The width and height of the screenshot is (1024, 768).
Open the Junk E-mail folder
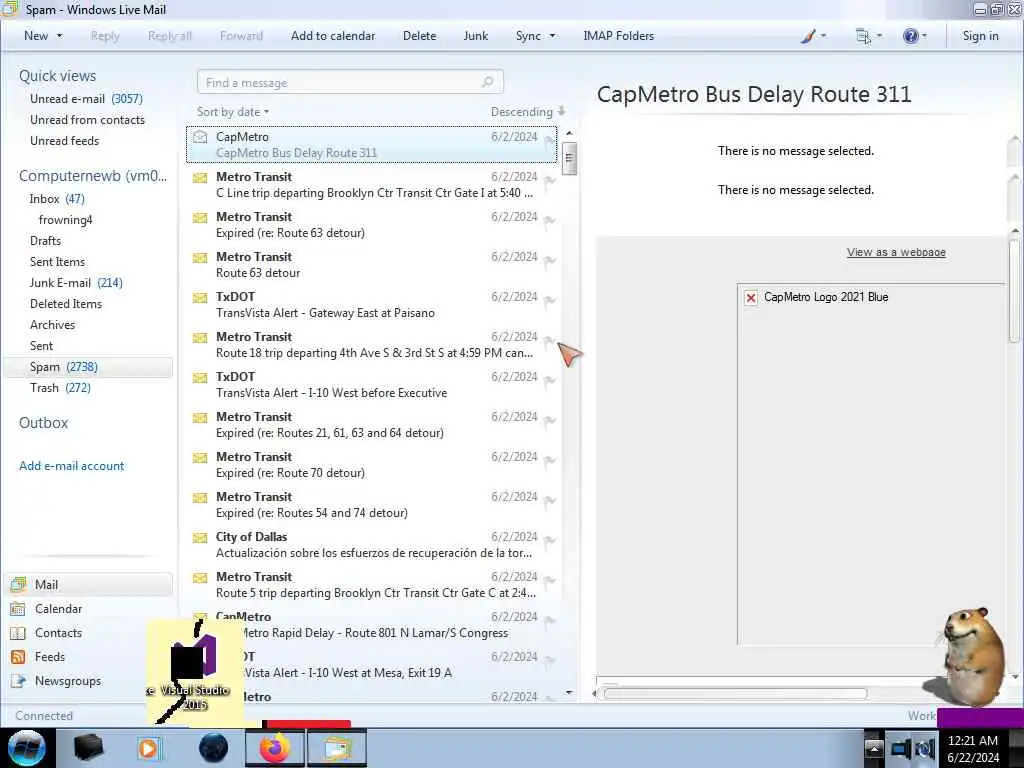[x=76, y=283]
